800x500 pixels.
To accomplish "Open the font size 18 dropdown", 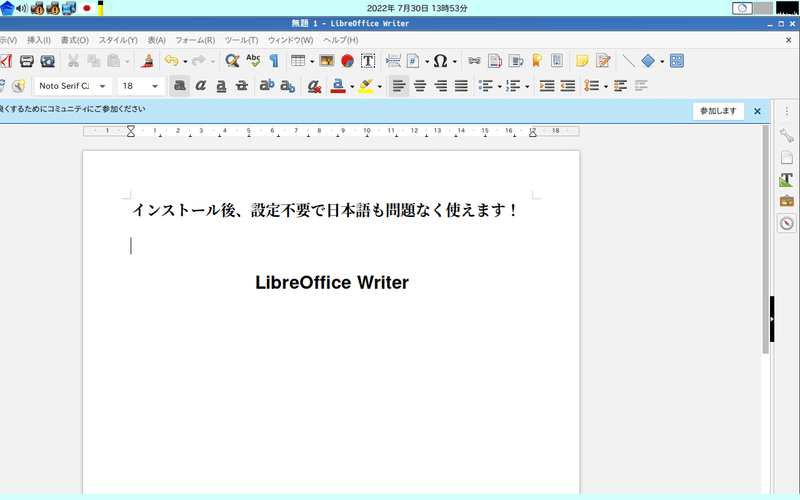I will point(155,86).
